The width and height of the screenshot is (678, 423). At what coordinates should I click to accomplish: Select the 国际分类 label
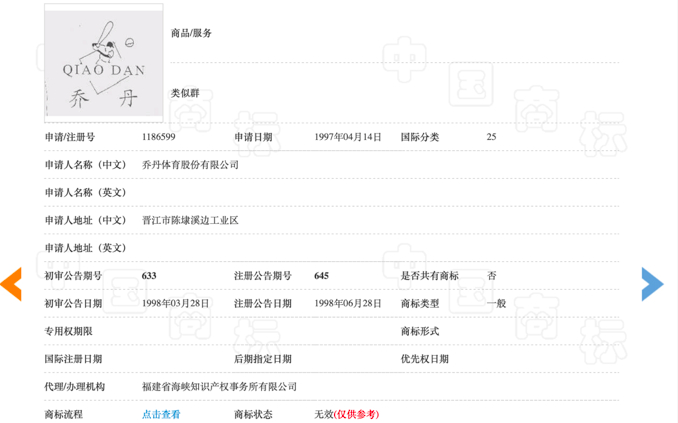point(420,137)
